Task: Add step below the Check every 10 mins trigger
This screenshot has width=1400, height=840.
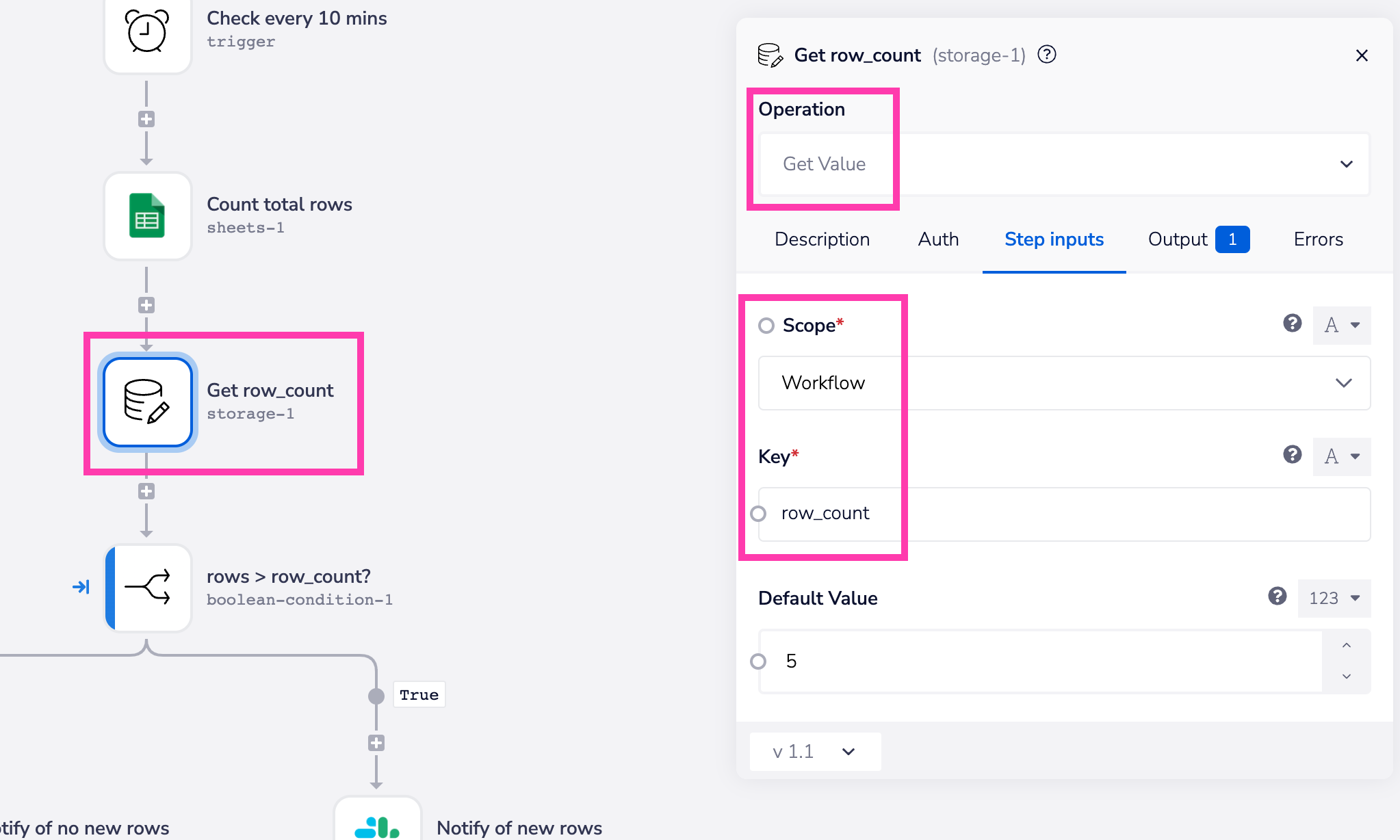Action: click(x=146, y=119)
